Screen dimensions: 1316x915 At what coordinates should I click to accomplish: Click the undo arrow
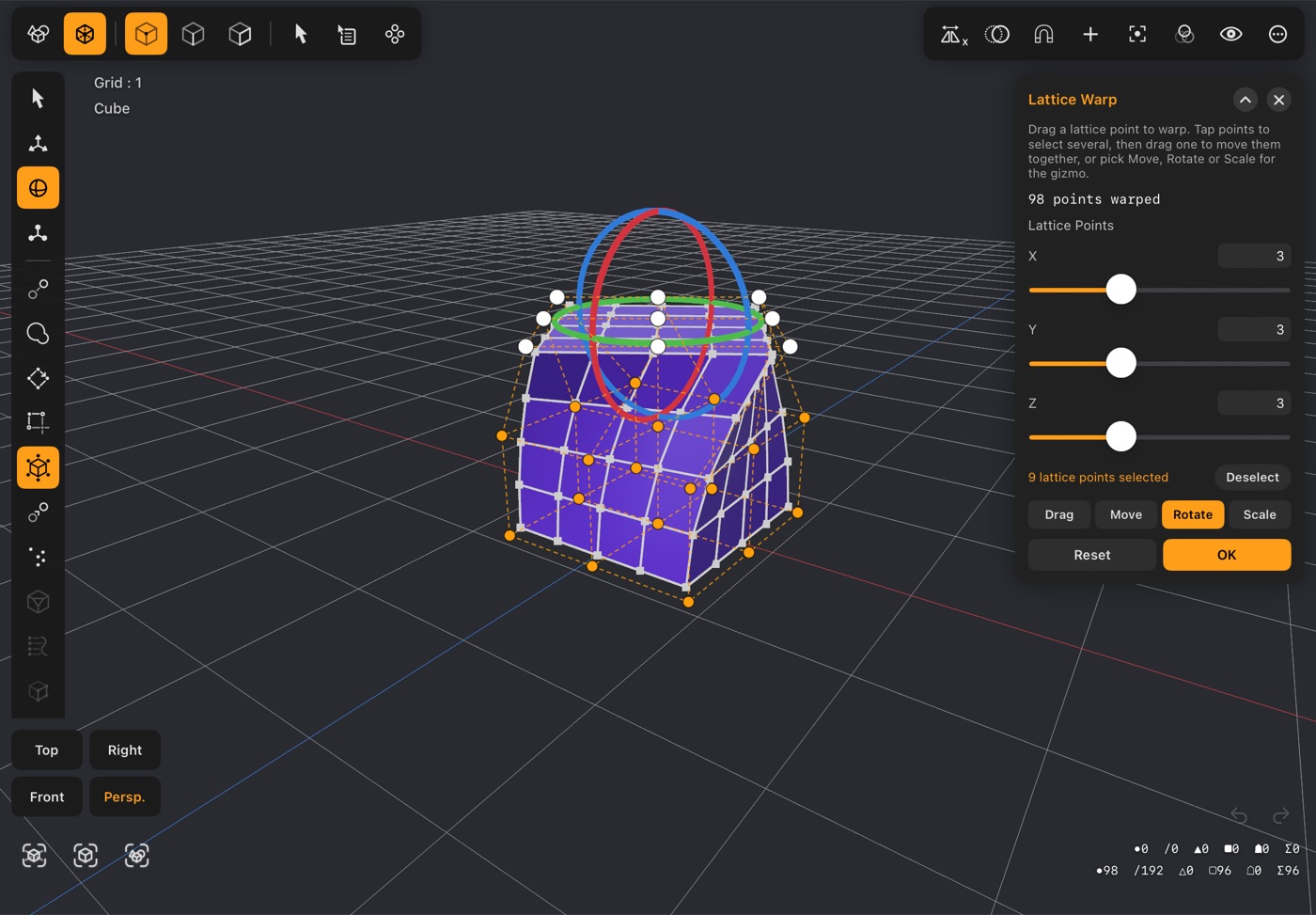pos(1239,815)
